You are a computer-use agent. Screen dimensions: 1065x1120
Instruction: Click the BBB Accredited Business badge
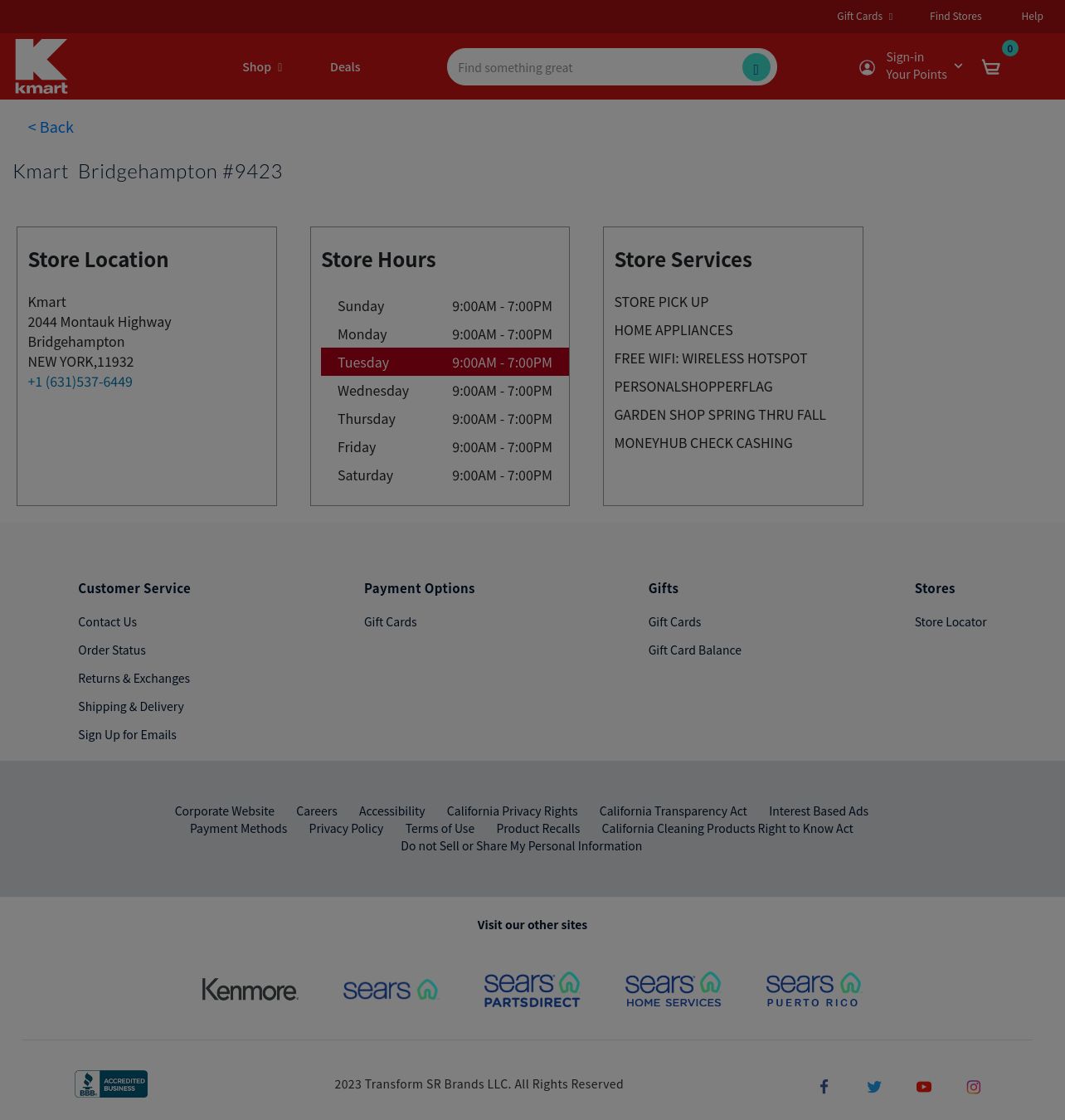click(111, 1083)
